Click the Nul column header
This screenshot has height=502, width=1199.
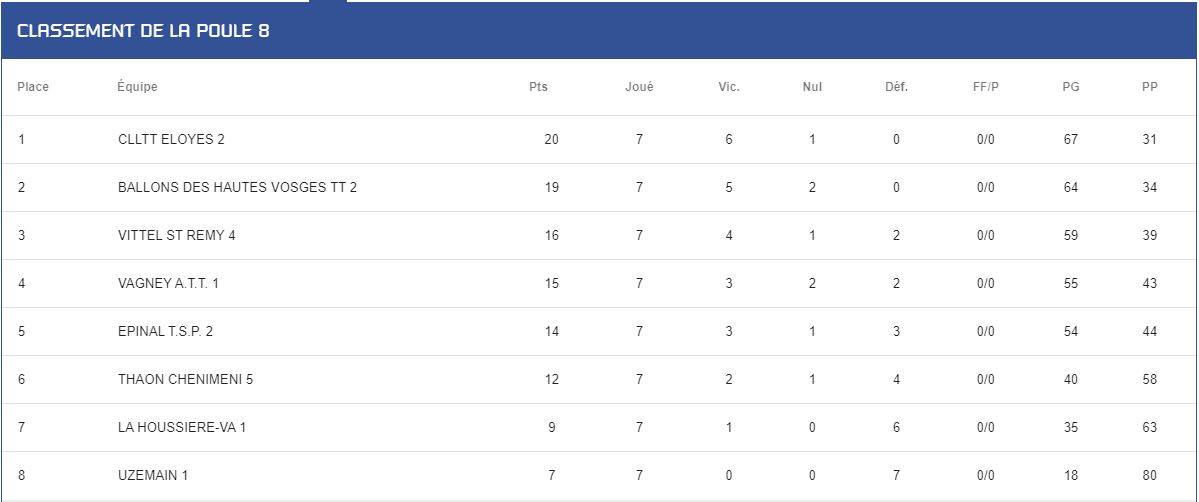(x=812, y=87)
